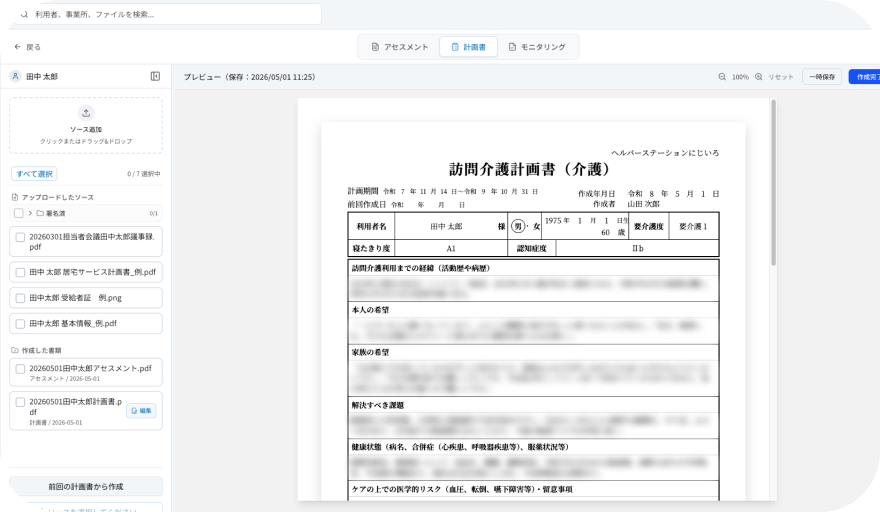Check 田中 太郎 居宅サービス計画書_例.pdf checkbox
This screenshot has width=880, height=512.
coord(20,272)
